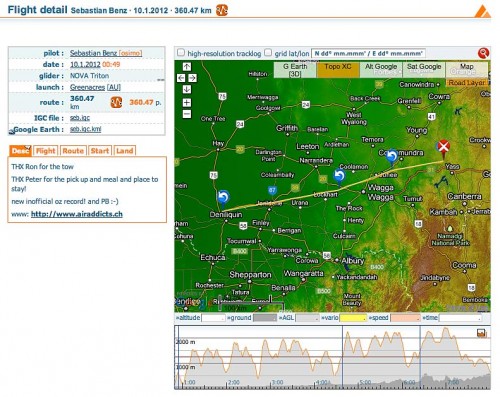Switch to G Earth [3D] view
500x397 pixels.
pos(295,70)
